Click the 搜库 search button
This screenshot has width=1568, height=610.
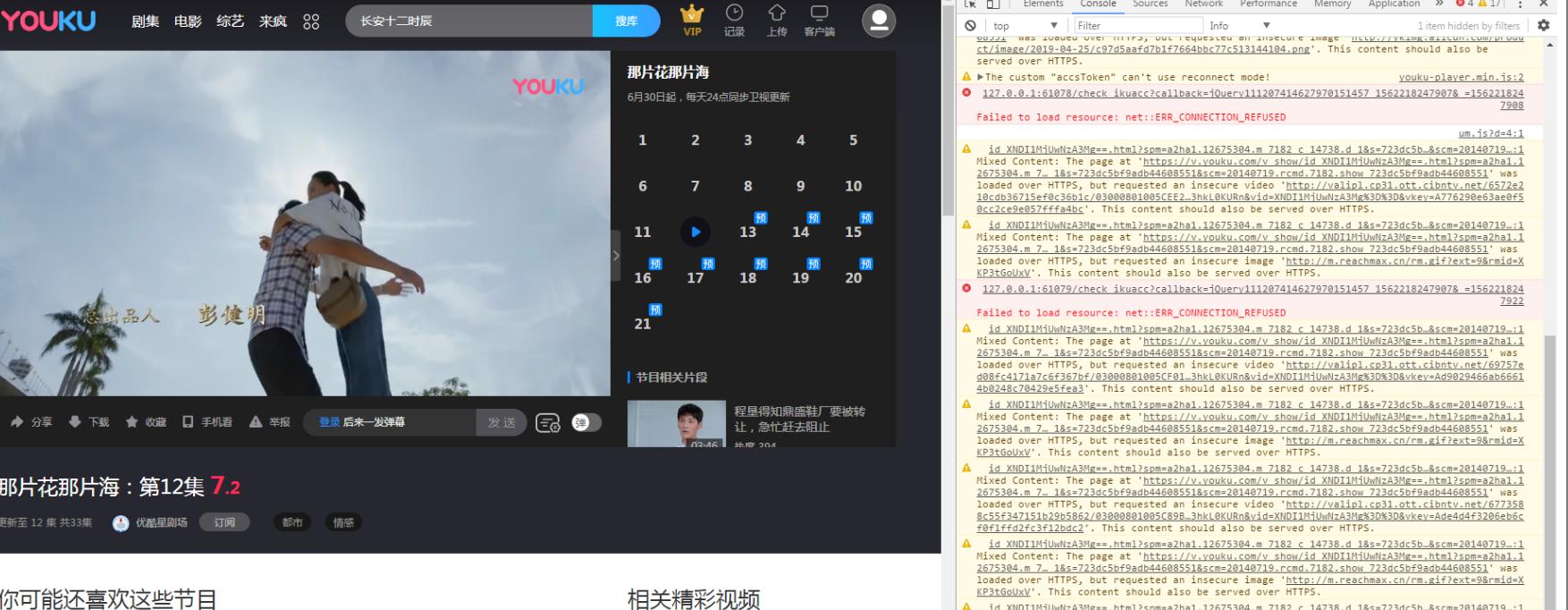[x=627, y=21]
